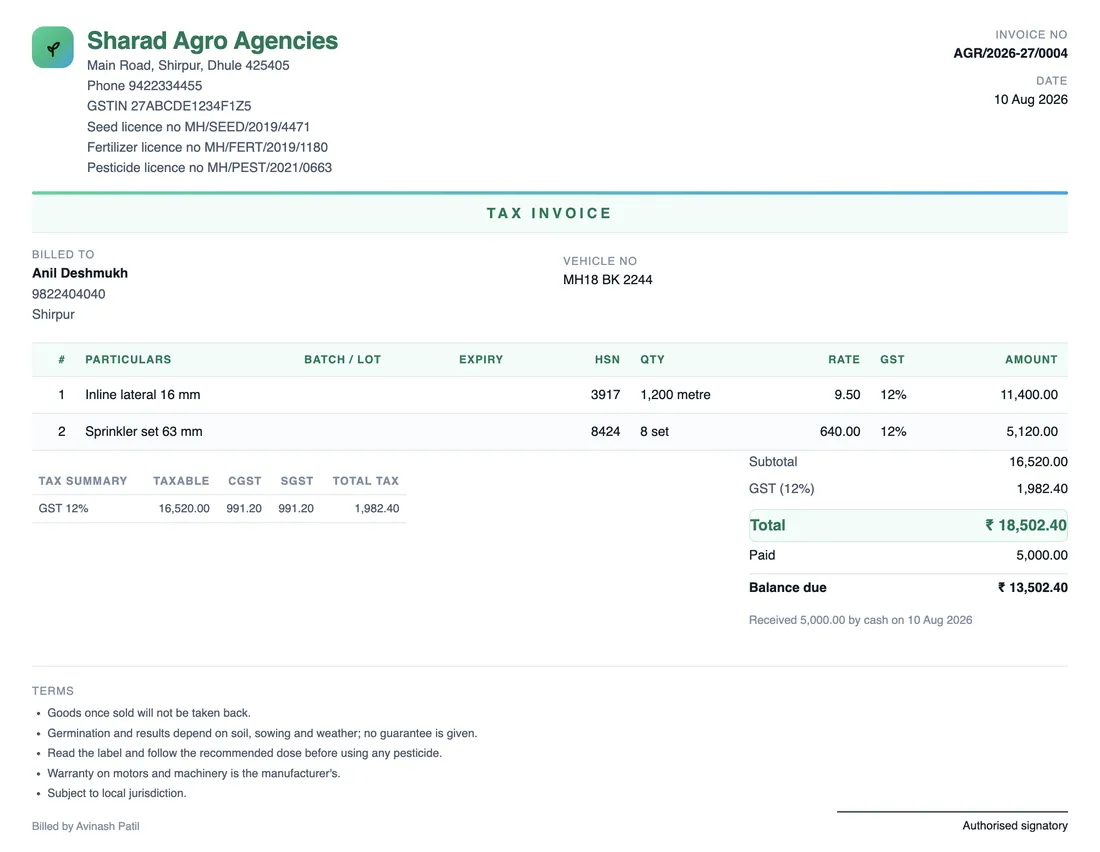The width and height of the screenshot is (1100, 852).
Task: Click Billed by Avinash Patil
Action: coord(86,826)
